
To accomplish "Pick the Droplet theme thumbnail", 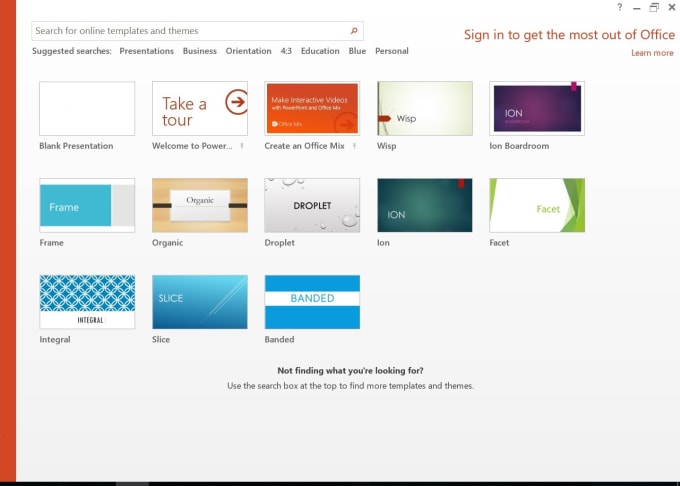I will pos(312,205).
